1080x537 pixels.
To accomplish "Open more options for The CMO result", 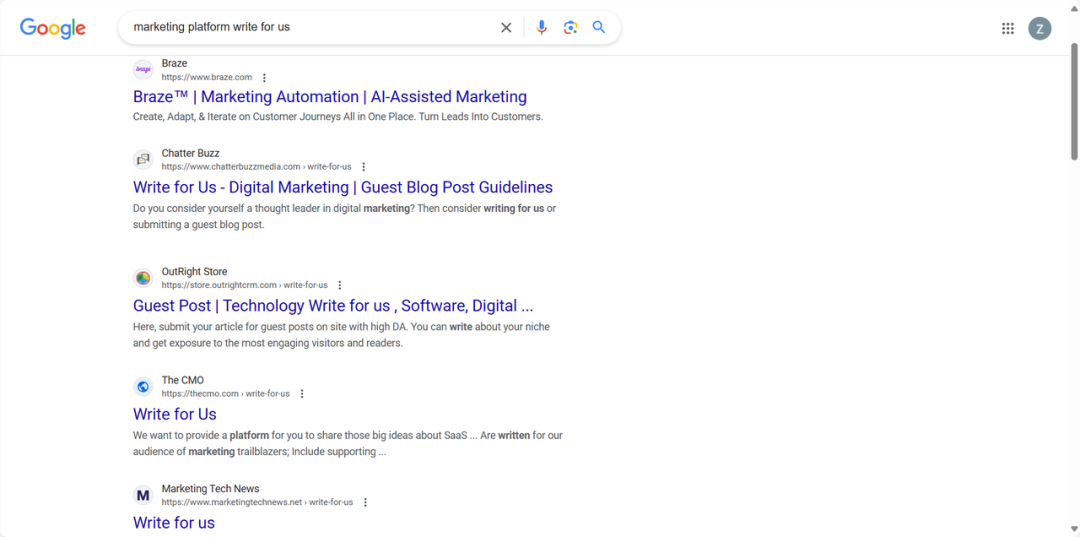I will pyautogui.click(x=302, y=394).
